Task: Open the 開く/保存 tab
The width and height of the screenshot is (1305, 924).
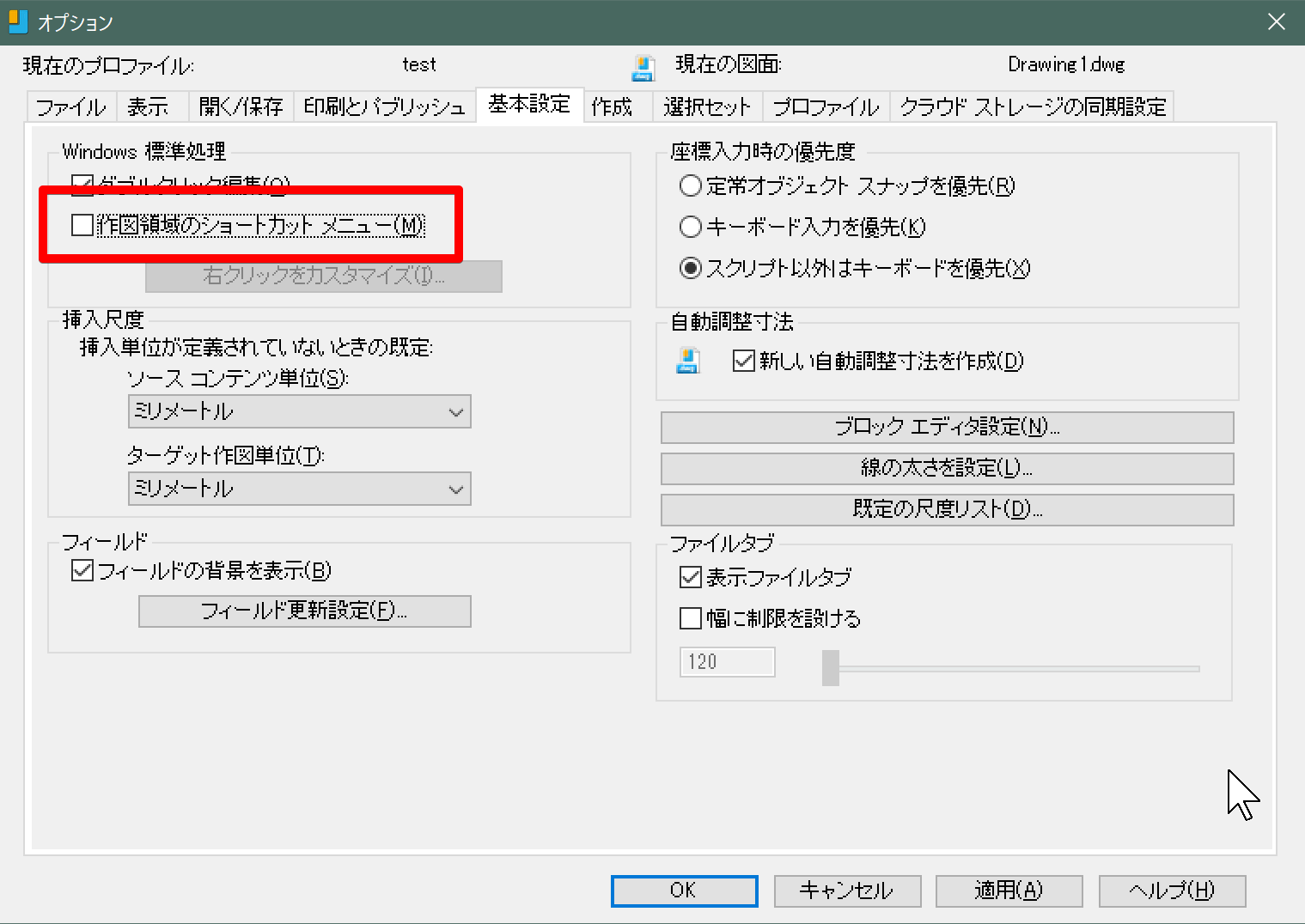Action: 241,106
